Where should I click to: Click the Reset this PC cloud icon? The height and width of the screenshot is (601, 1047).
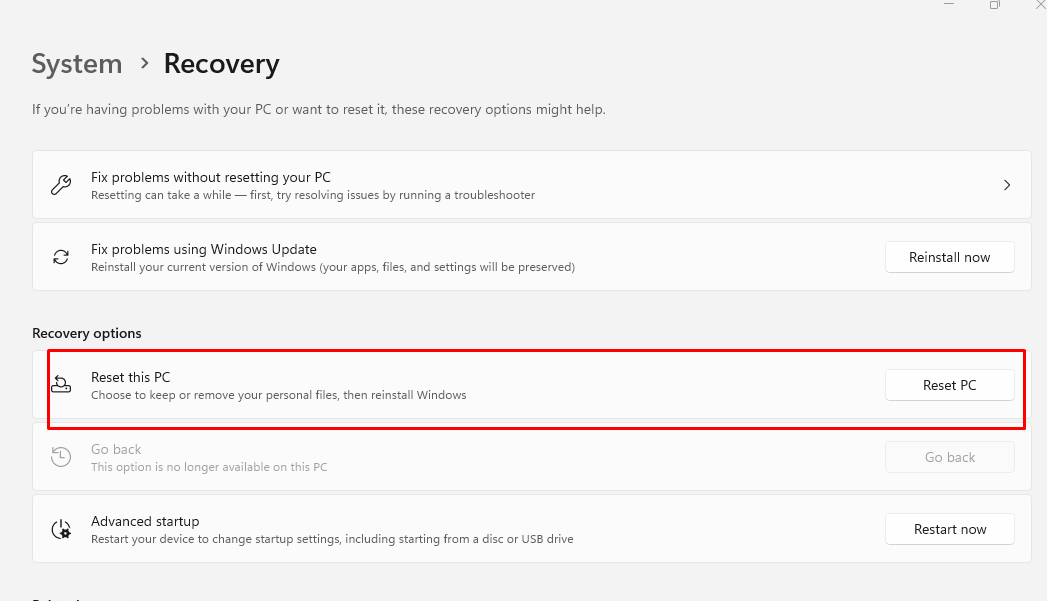[61, 384]
